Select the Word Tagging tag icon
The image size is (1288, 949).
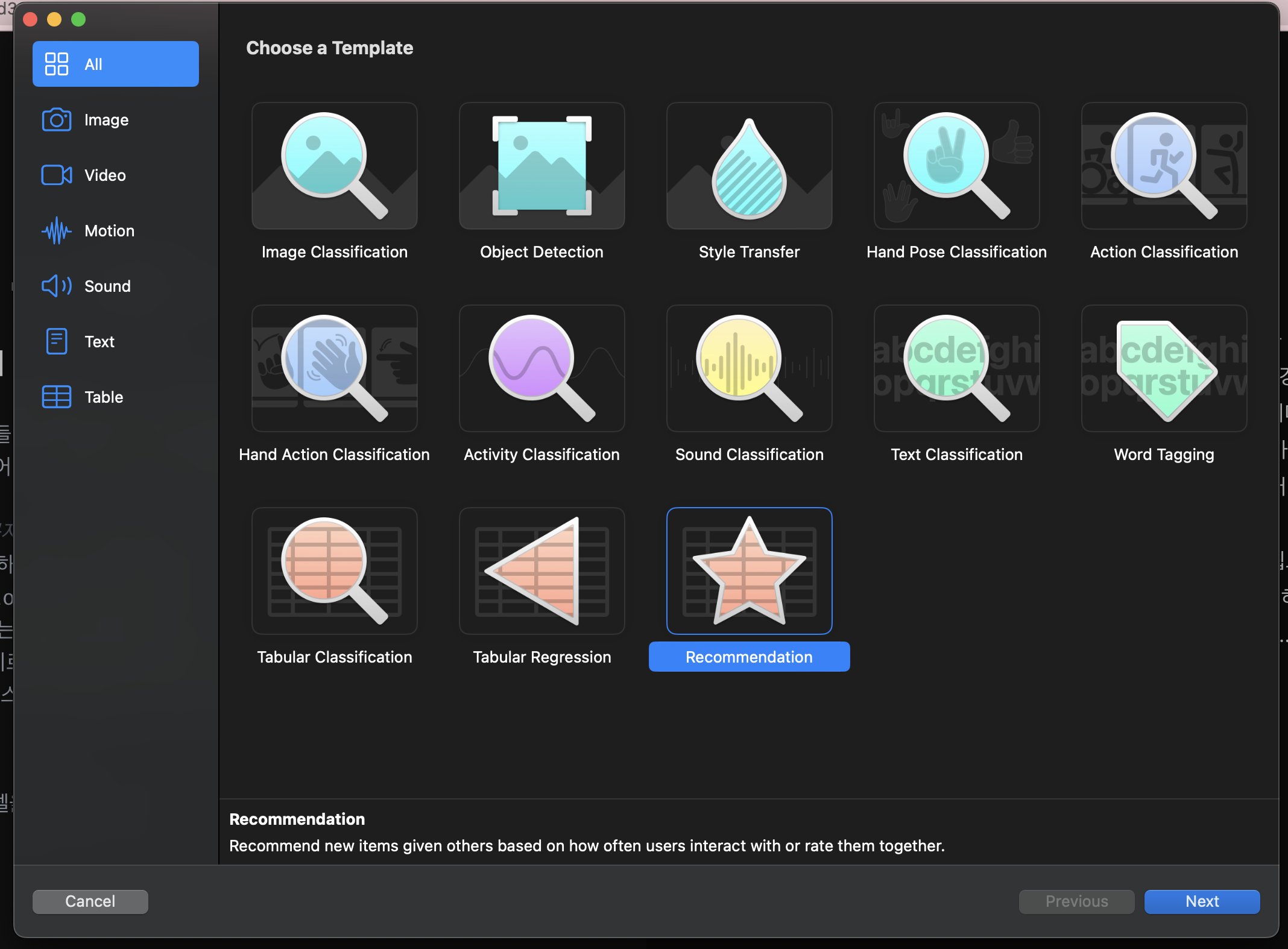pyautogui.click(x=1164, y=368)
